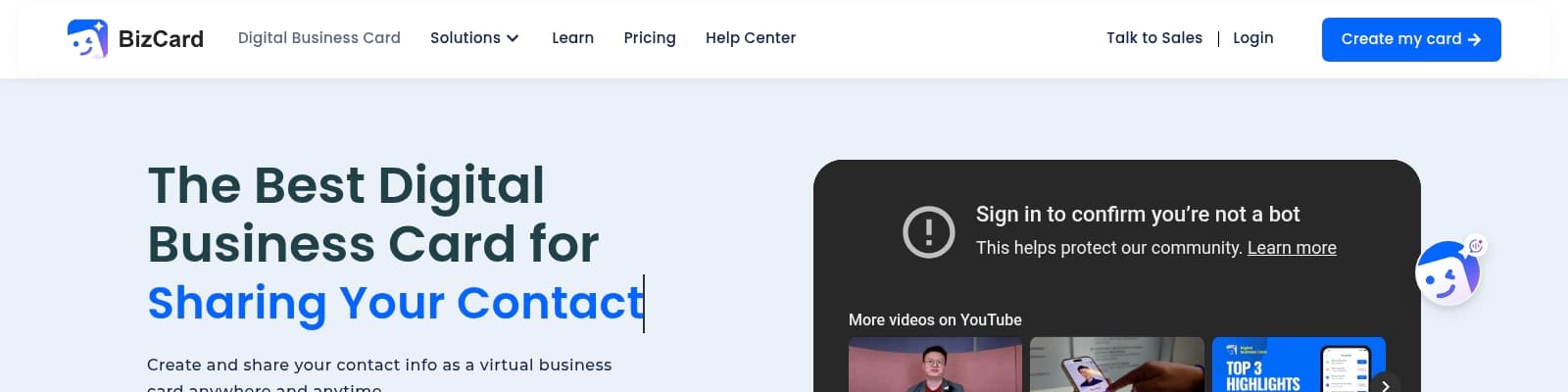
Task: Click the BizCard mascot logo icon
Action: [87, 39]
